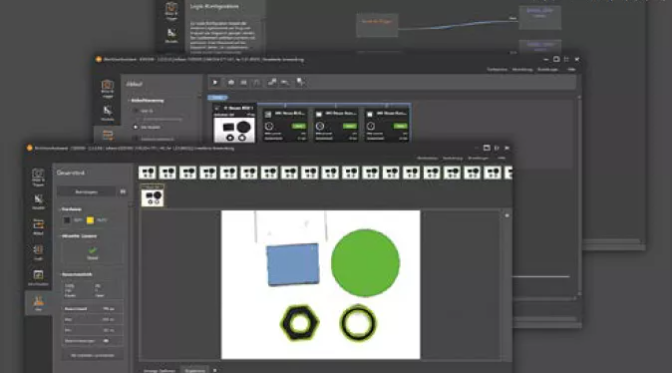Open the fifth sidebar section, above the highlighted entry
The width and height of the screenshot is (672, 373).
pyautogui.click(x=38, y=277)
